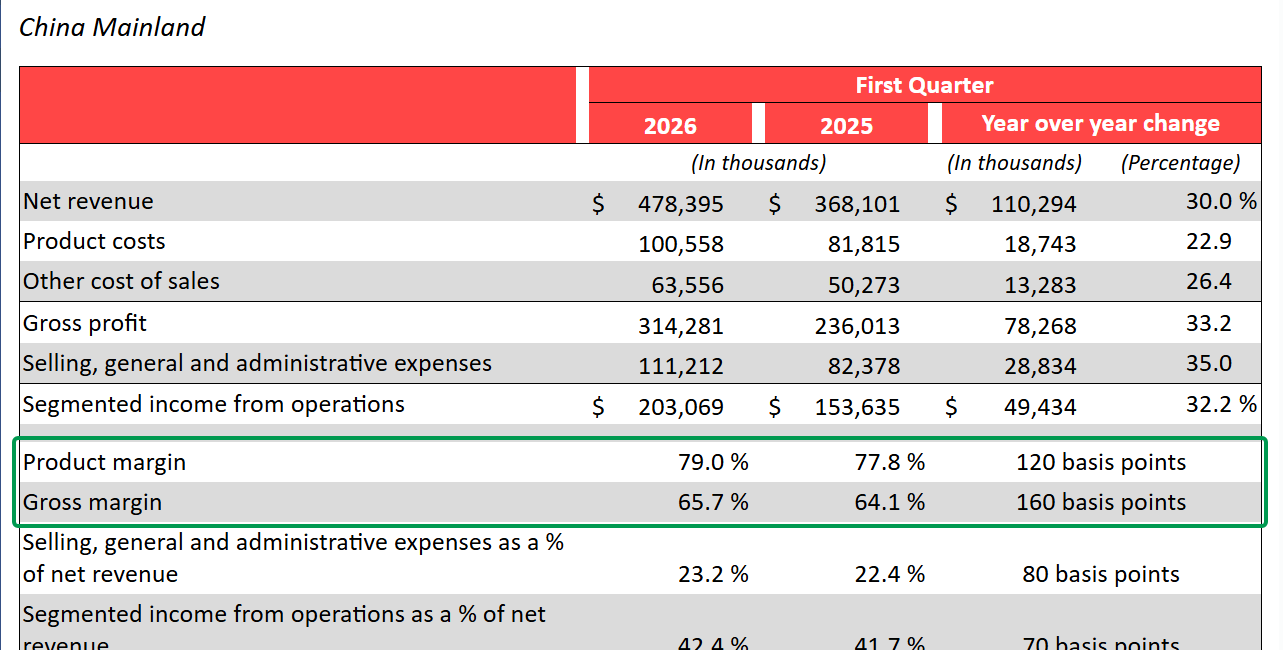Image resolution: width=1283 pixels, height=650 pixels.
Task: Click the '22.9' percentage cell
Action: (x=1208, y=241)
